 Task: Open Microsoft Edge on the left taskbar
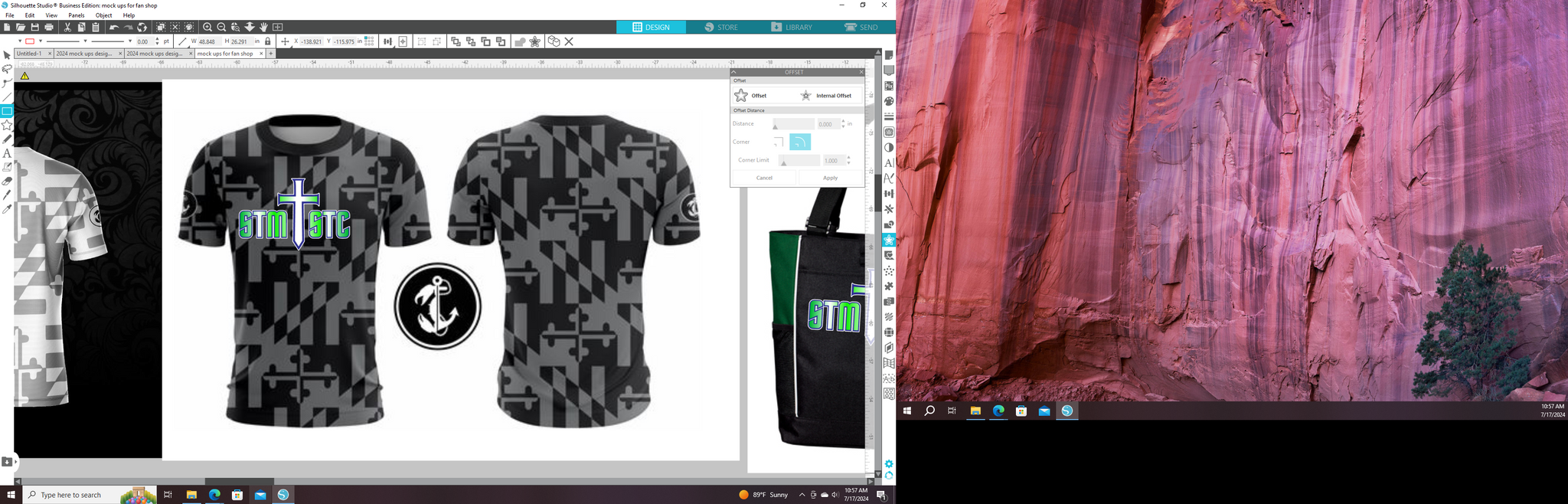tap(214, 495)
